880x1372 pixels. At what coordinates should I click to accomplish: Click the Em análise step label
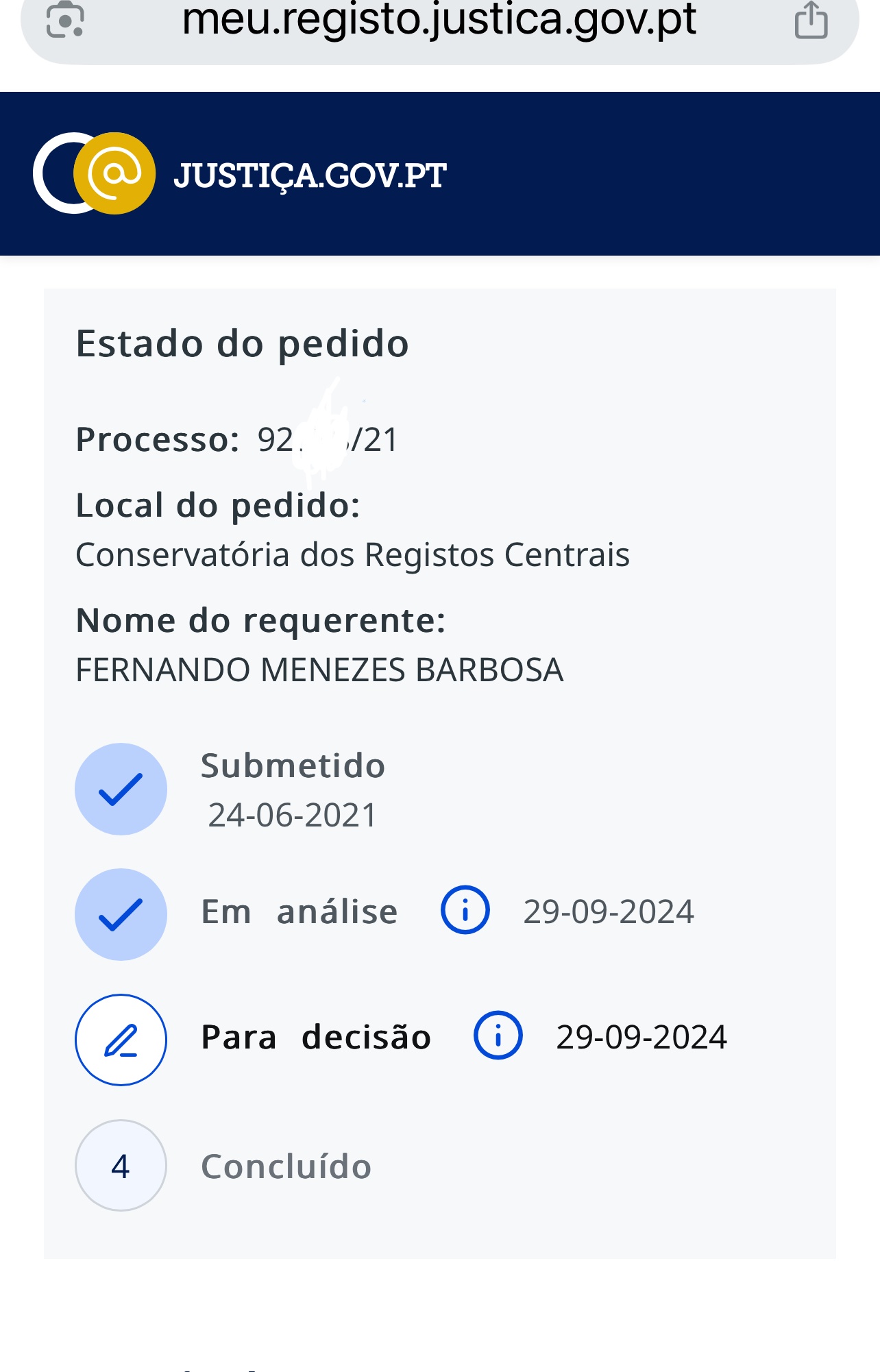[x=299, y=912]
